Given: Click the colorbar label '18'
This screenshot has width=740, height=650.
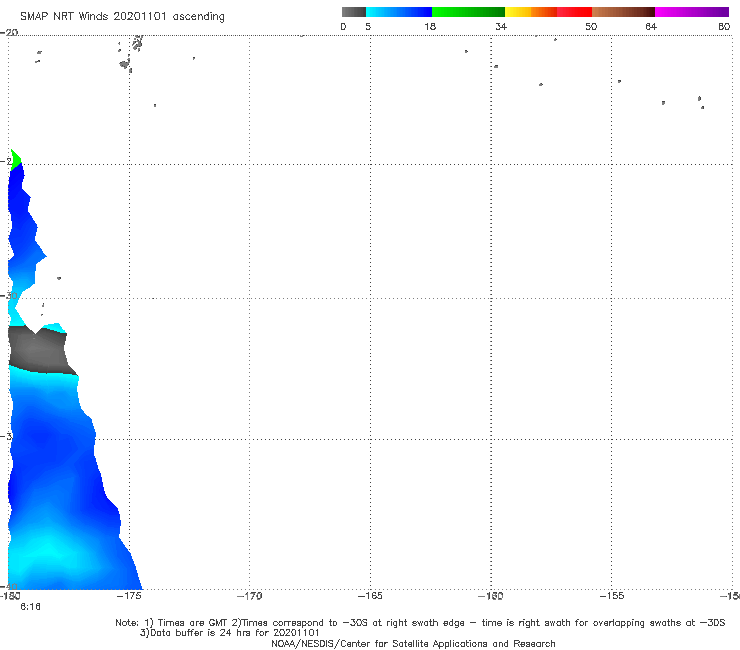Looking at the screenshot, I should coord(430,27).
